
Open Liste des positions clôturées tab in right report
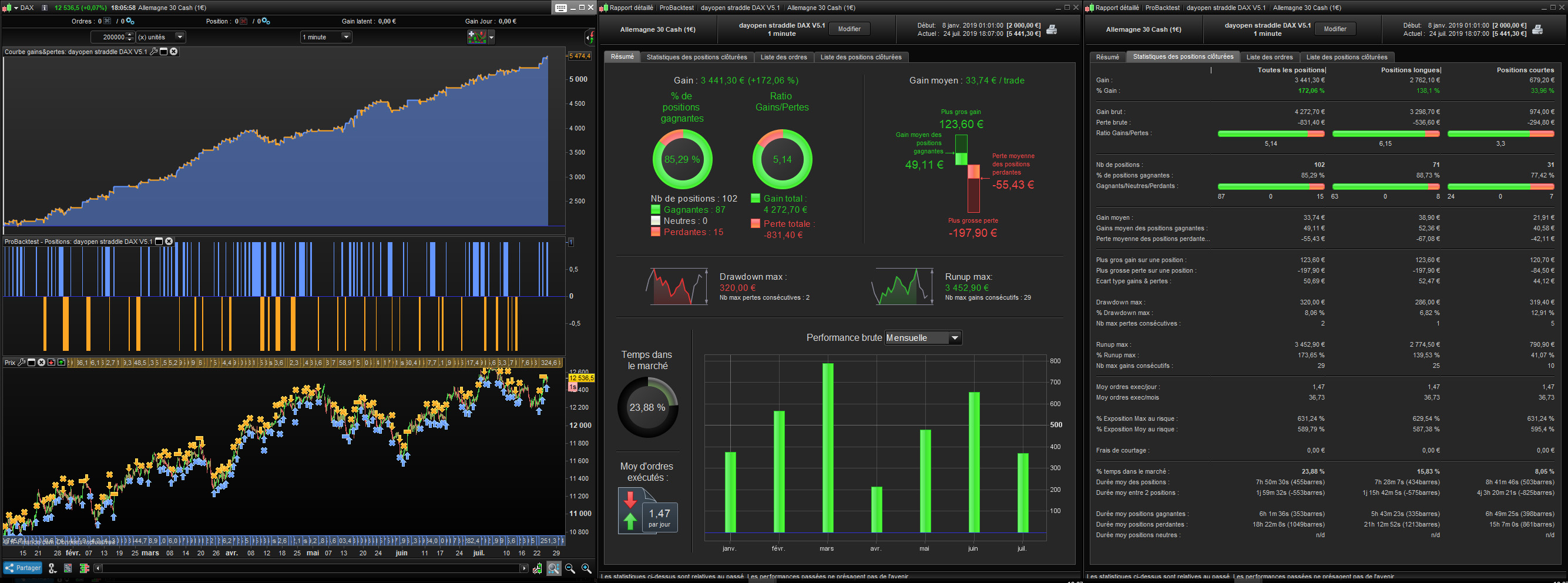point(1347,57)
